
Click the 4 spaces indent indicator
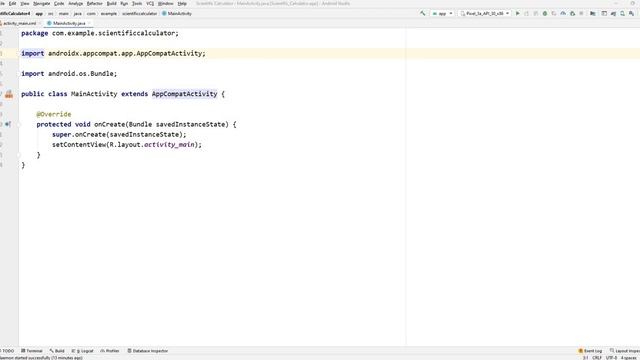tap(629, 358)
